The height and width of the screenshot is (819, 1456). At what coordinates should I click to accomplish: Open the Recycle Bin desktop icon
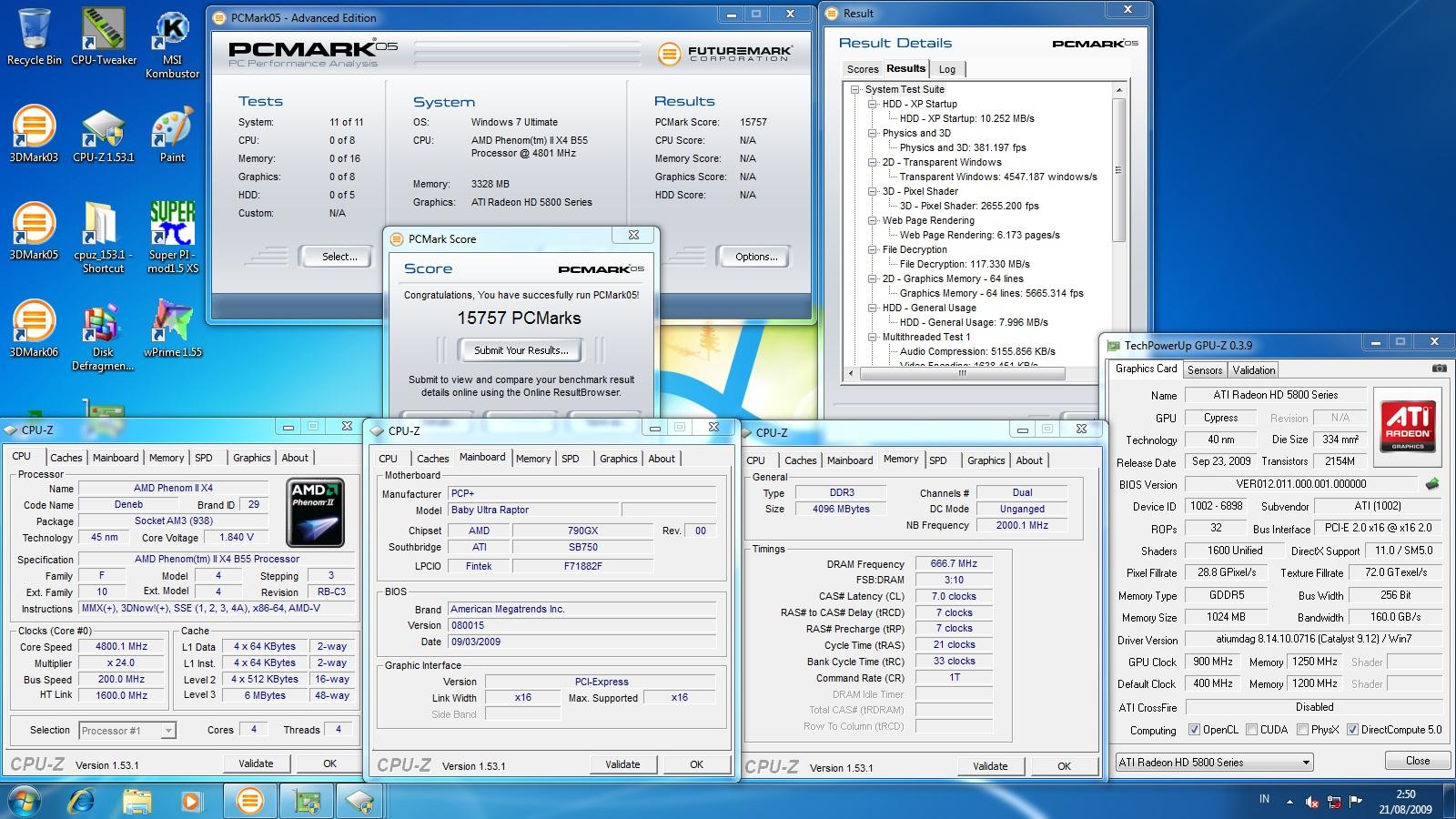click(34, 36)
